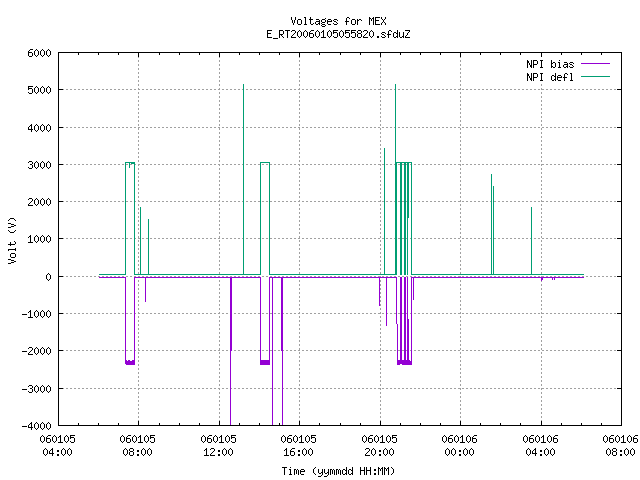Click y-axis tick value 5000
640x480 pixels.
pyautogui.click(x=39, y=90)
